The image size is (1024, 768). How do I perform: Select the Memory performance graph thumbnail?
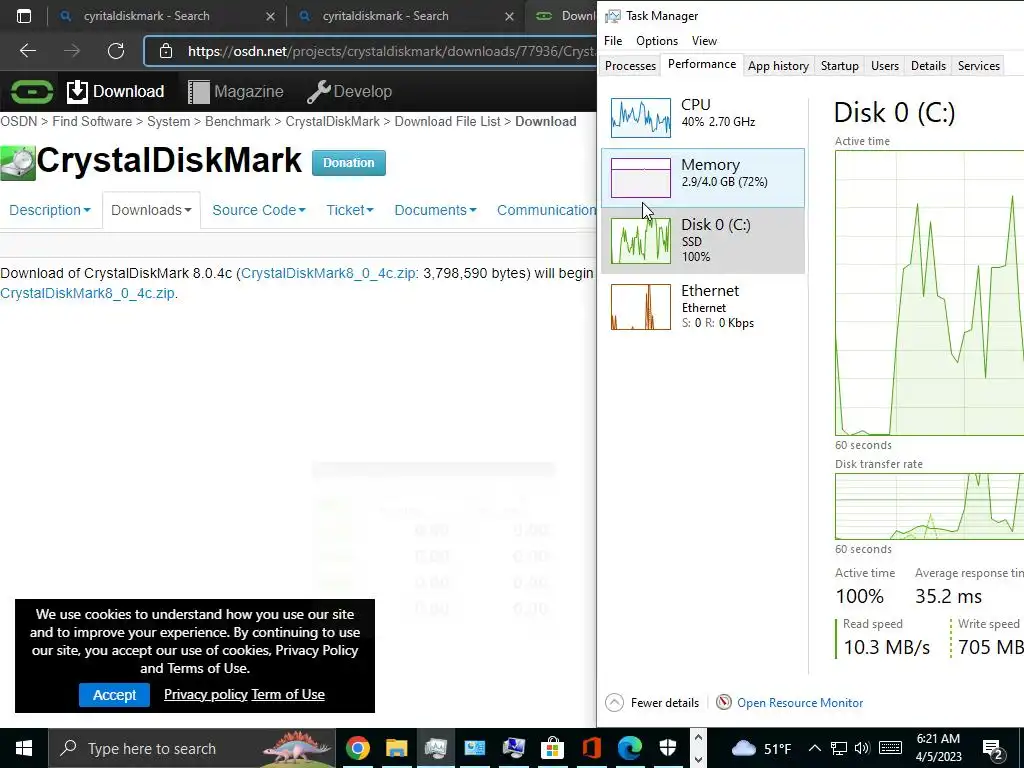641,178
